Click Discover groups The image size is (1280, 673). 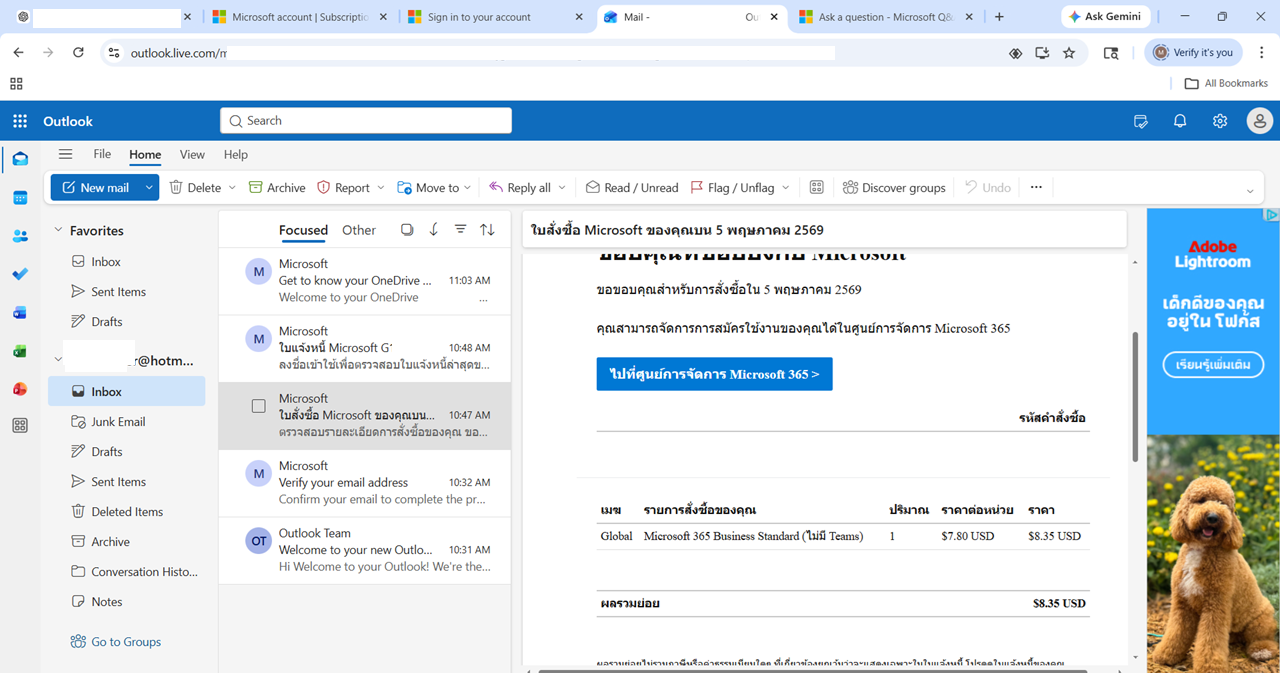click(x=894, y=187)
